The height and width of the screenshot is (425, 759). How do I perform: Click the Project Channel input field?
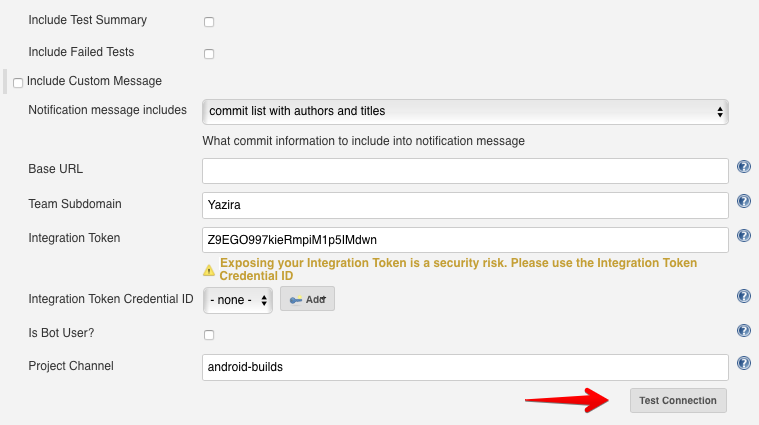465,367
